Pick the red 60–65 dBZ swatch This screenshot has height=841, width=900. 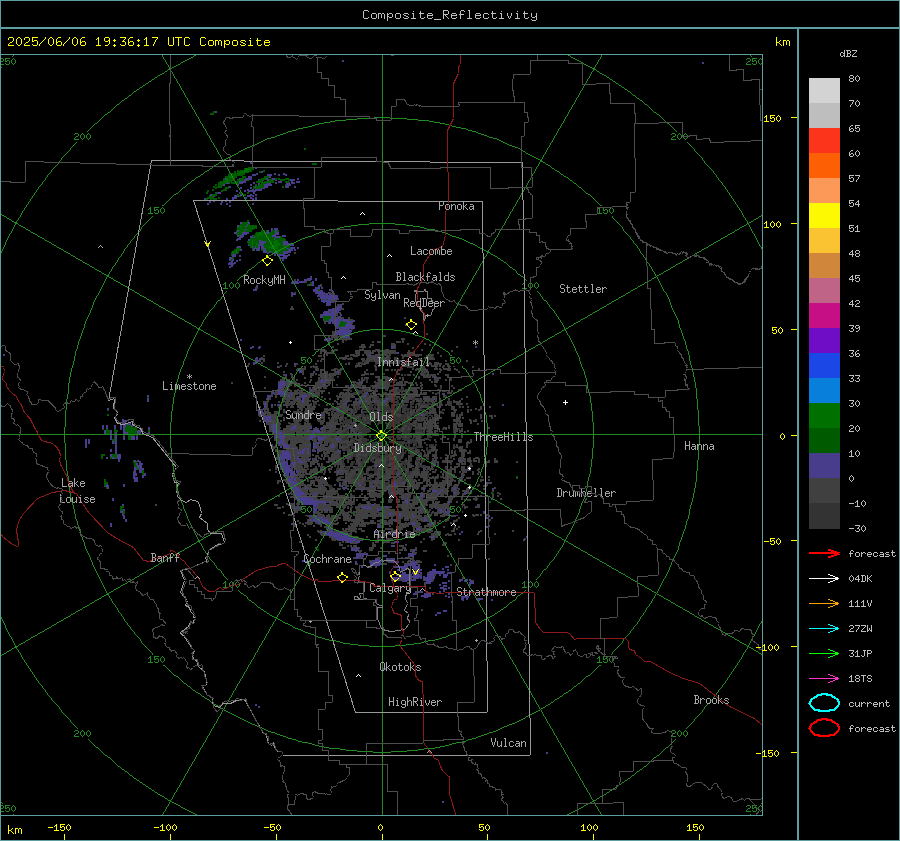(824, 141)
